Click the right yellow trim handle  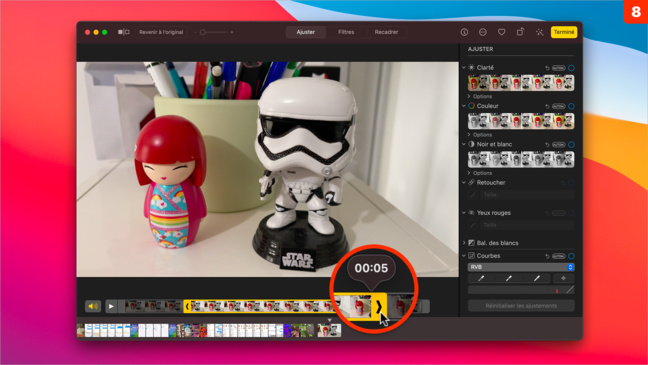click(x=379, y=306)
